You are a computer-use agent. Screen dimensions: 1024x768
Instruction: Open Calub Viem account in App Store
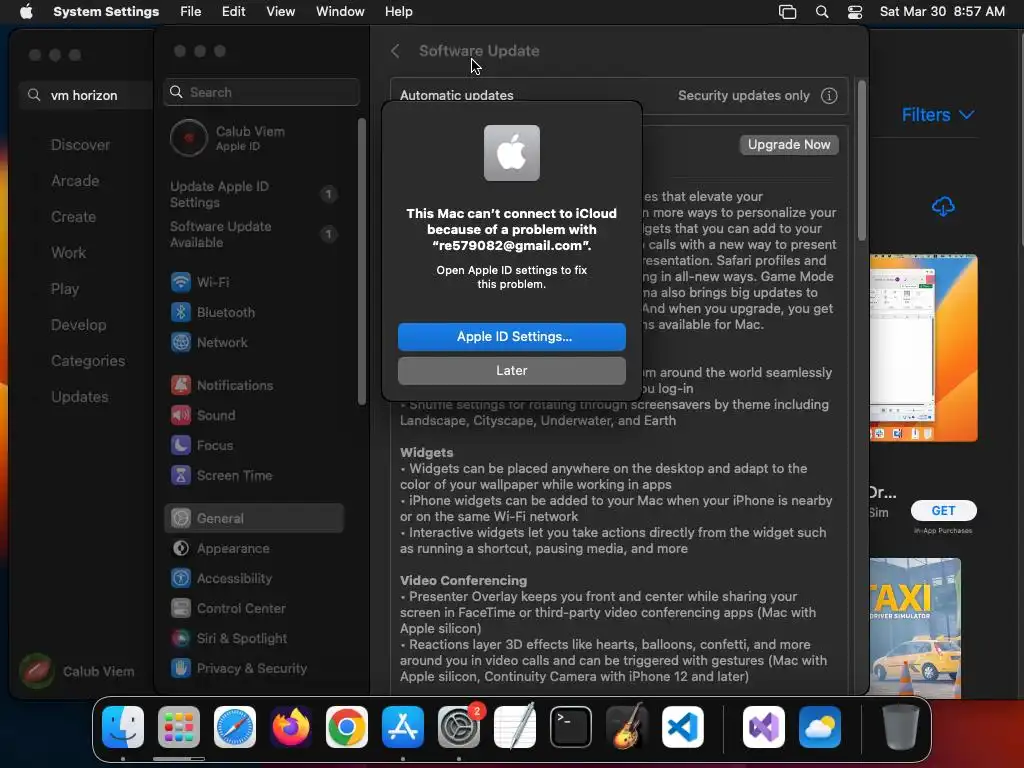pos(77,671)
